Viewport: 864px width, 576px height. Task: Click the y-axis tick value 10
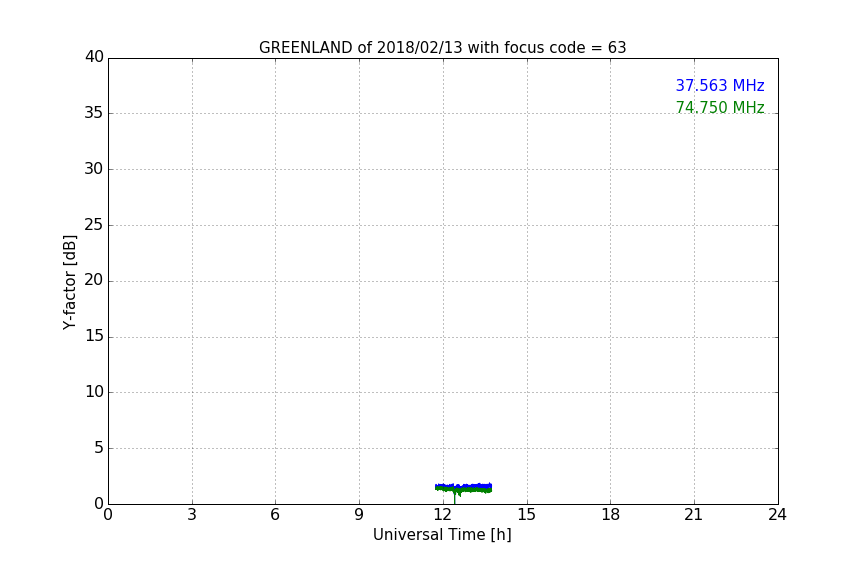click(x=94, y=392)
